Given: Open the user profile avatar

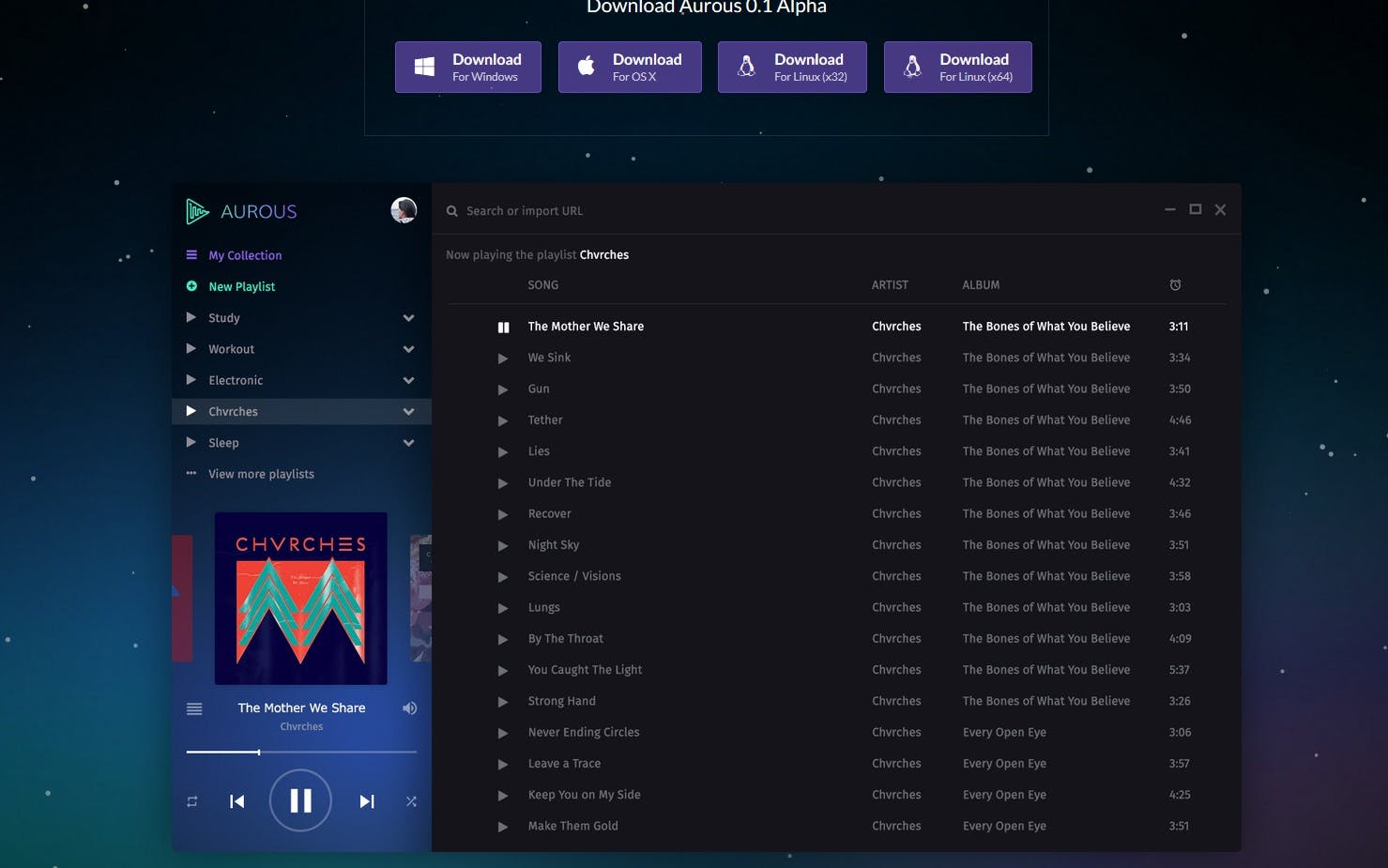Looking at the screenshot, I should (x=404, y=210).
